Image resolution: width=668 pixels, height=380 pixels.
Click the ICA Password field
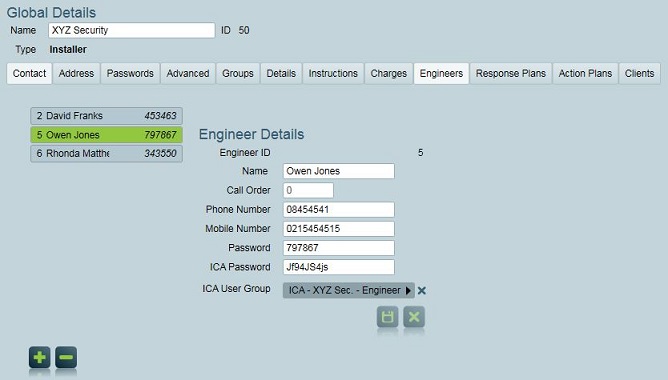pos(339,267)
